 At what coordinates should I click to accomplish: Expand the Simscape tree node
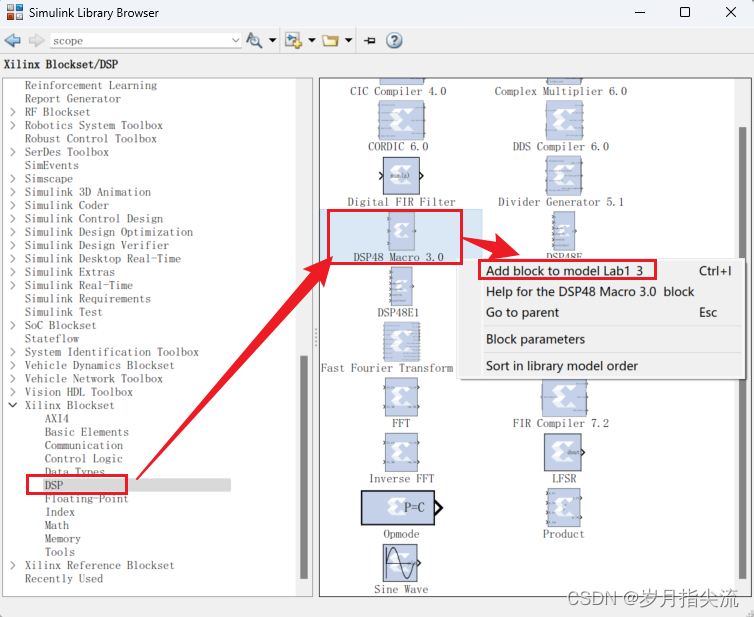pyautogui.click(x=13, y=179)
